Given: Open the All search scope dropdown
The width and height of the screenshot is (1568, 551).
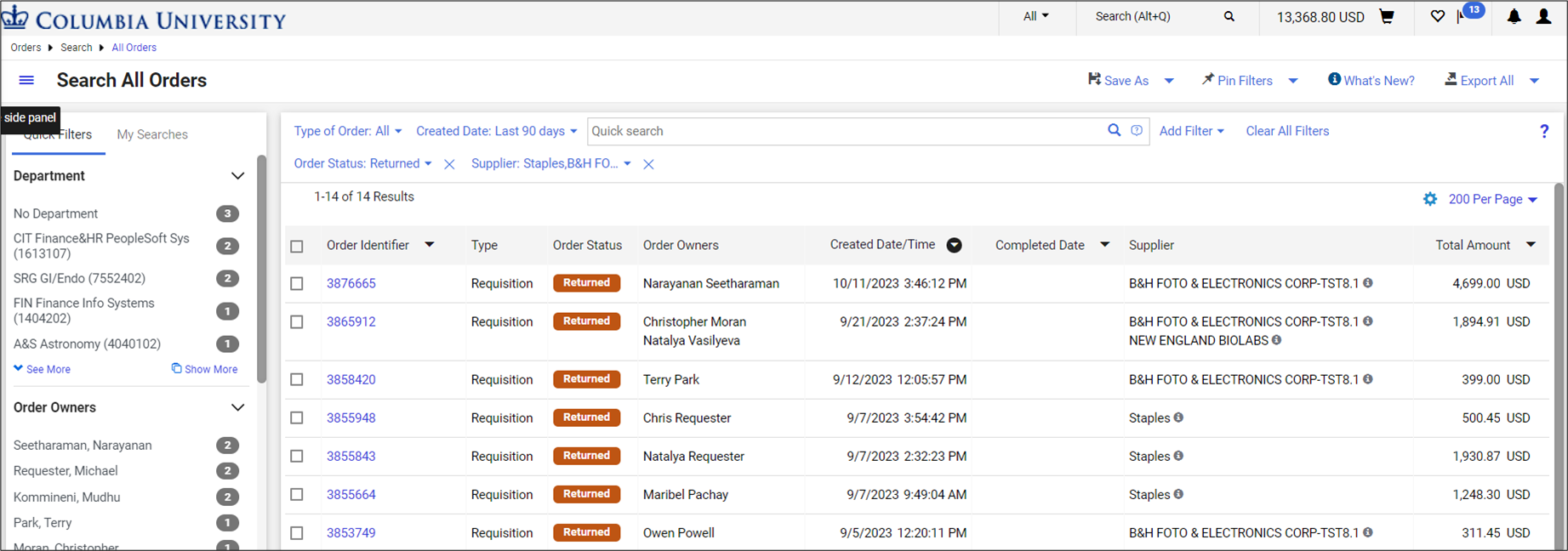Looking at the screenshot, I should click(1036, 16).
